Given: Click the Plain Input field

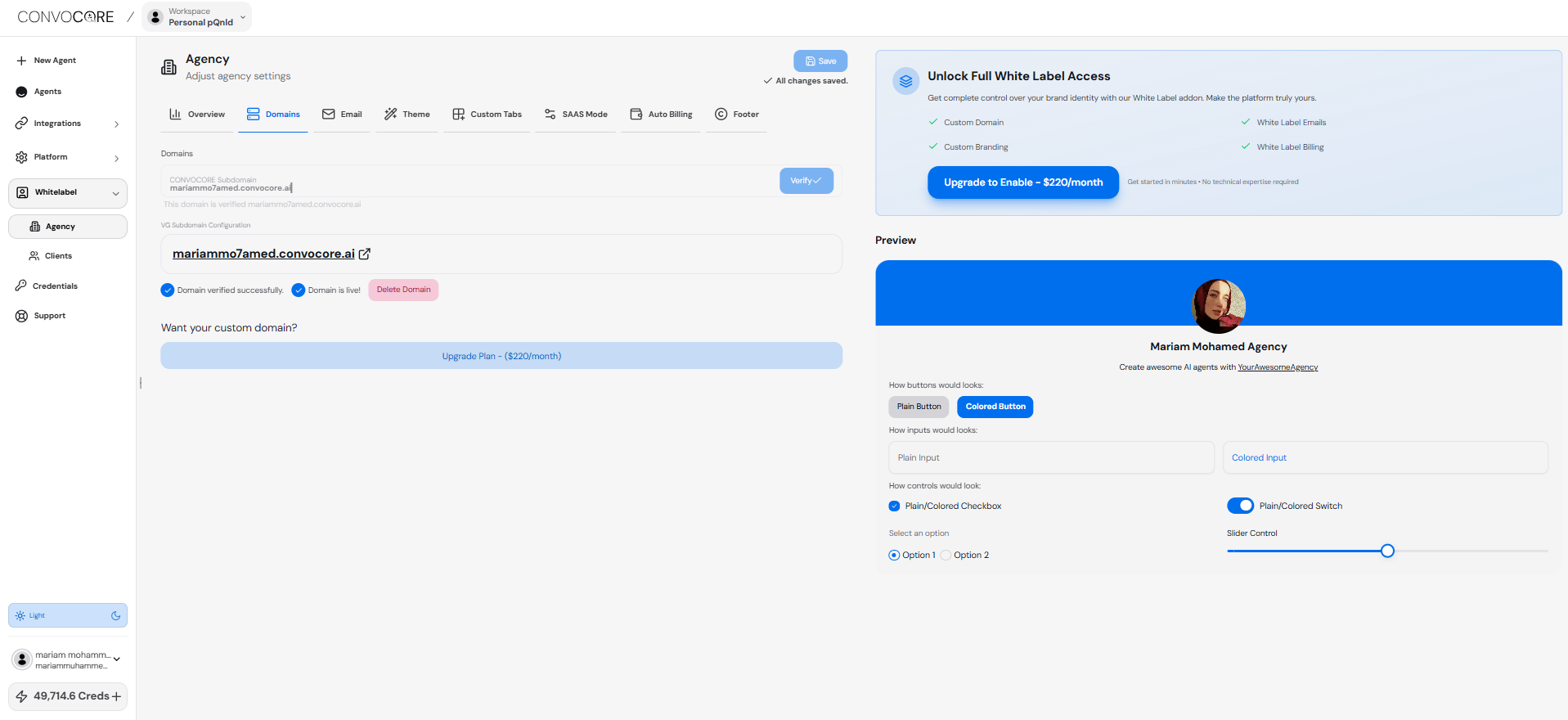Looking at the screenshot, I should [1051, 457].
